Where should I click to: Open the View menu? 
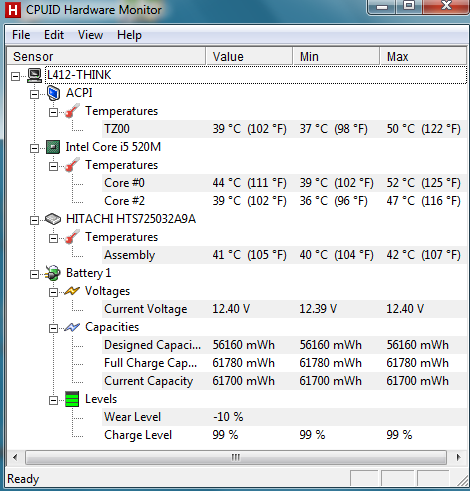tap(90, 35)
